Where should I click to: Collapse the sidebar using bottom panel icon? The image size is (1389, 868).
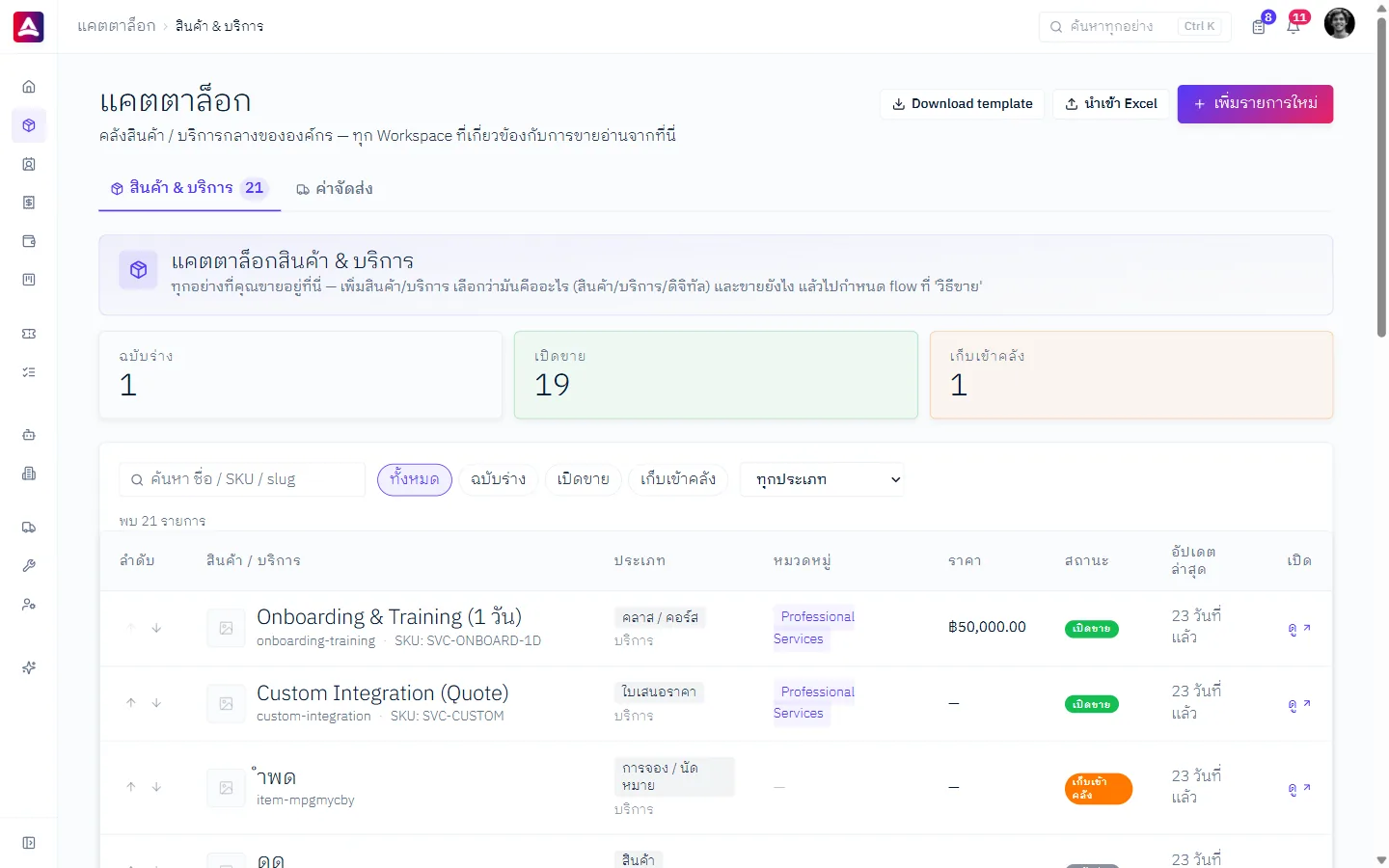(x=29, y=843)
